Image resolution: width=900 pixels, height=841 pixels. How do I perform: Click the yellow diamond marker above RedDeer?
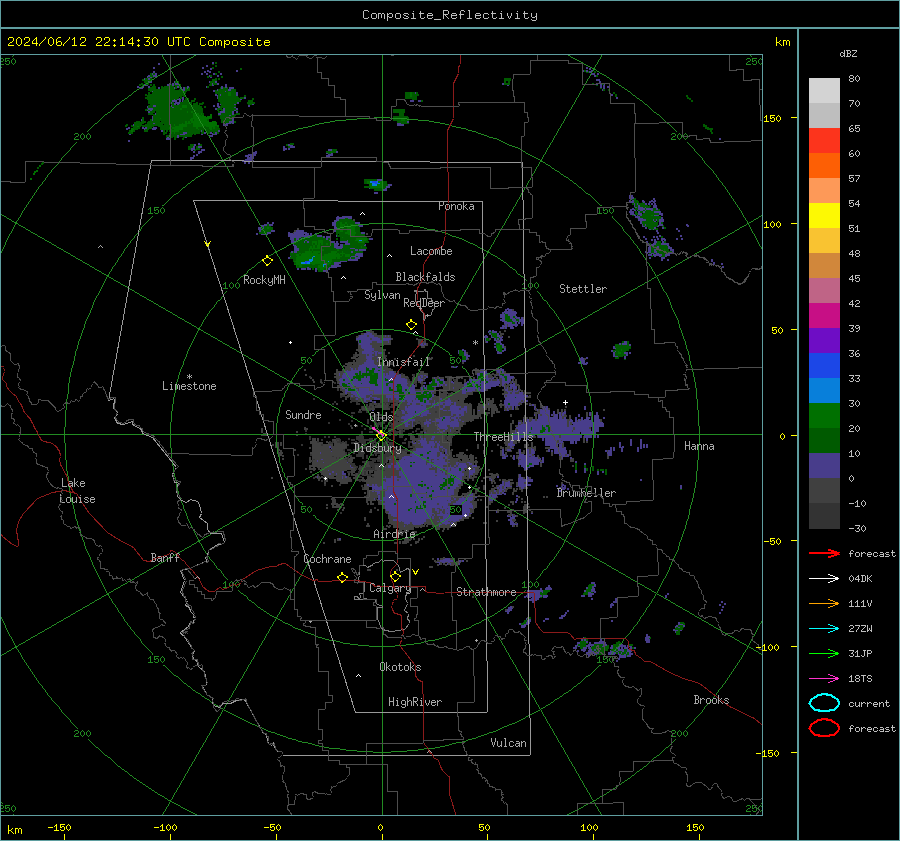[412, 325]
